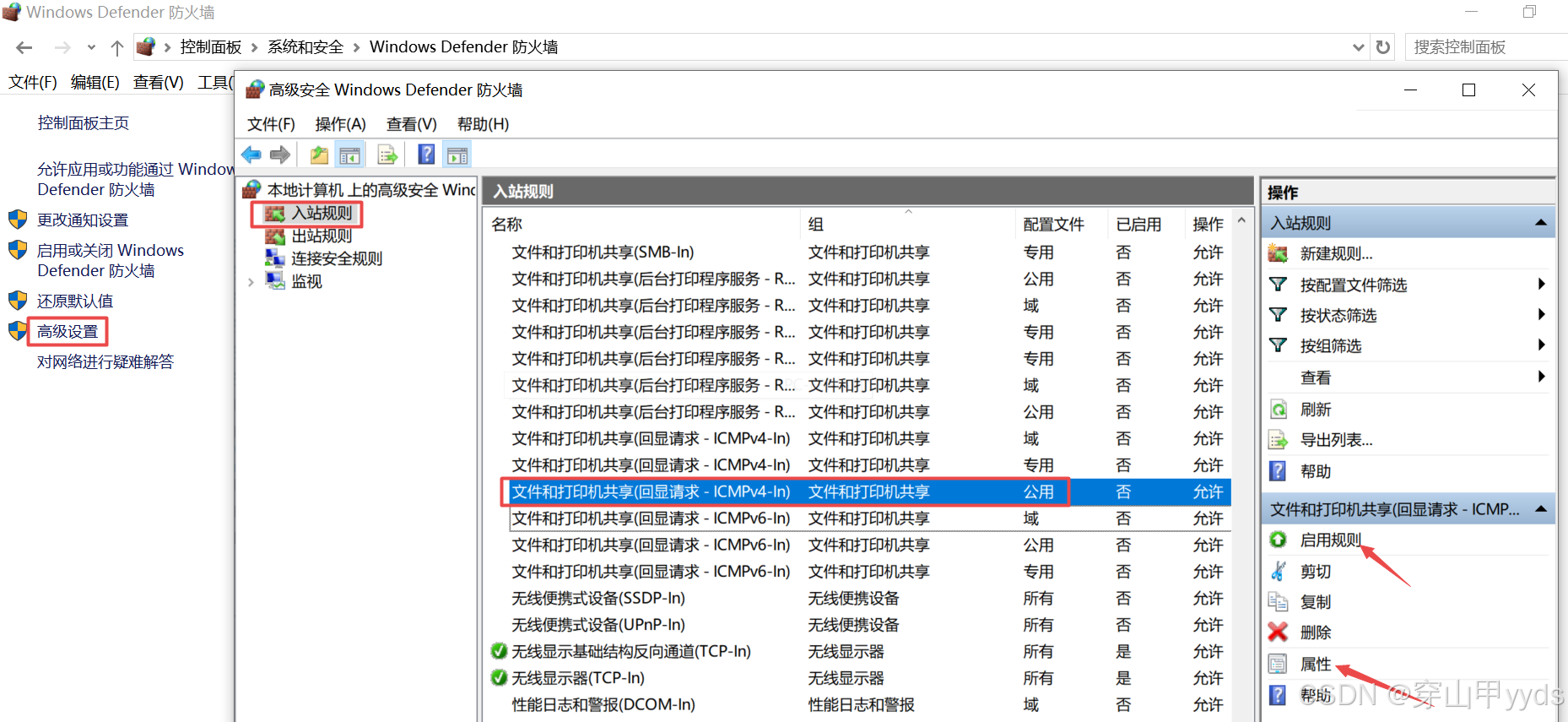The image size is (1568, 722).
Task: Sort rules by the 组 column header
Action: 815,224
